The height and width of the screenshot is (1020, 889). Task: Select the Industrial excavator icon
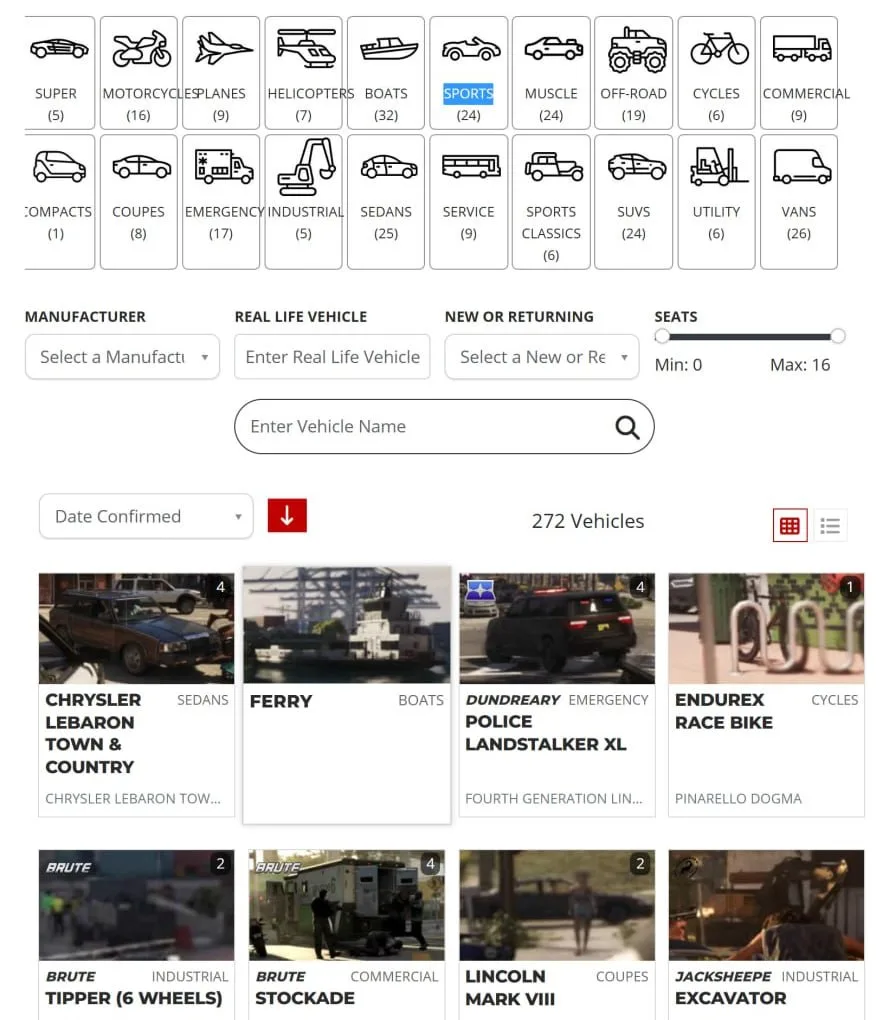(x=306, y=167)
